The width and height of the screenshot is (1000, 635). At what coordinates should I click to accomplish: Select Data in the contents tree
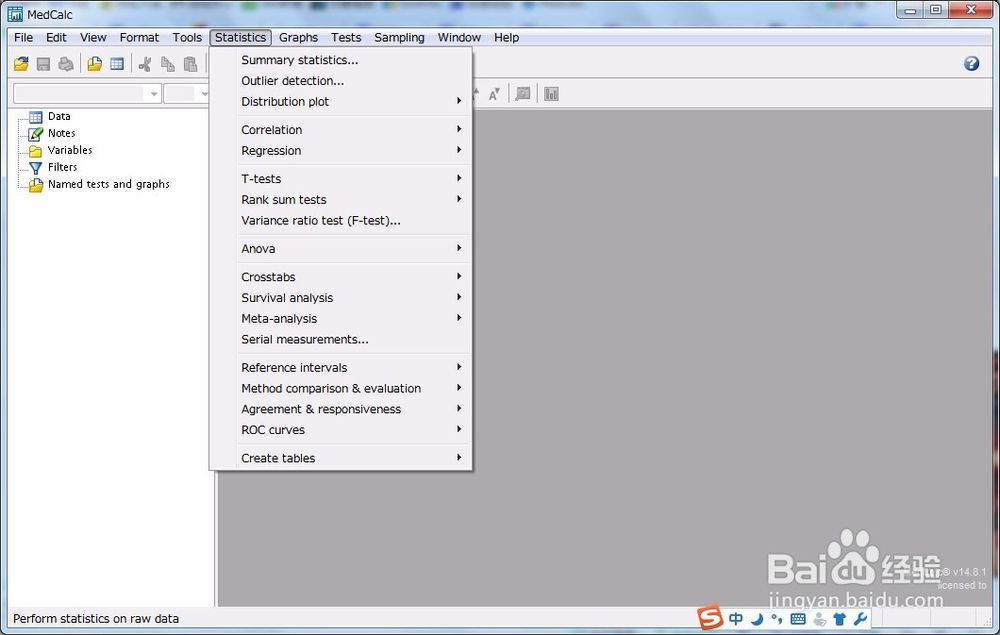59,116
